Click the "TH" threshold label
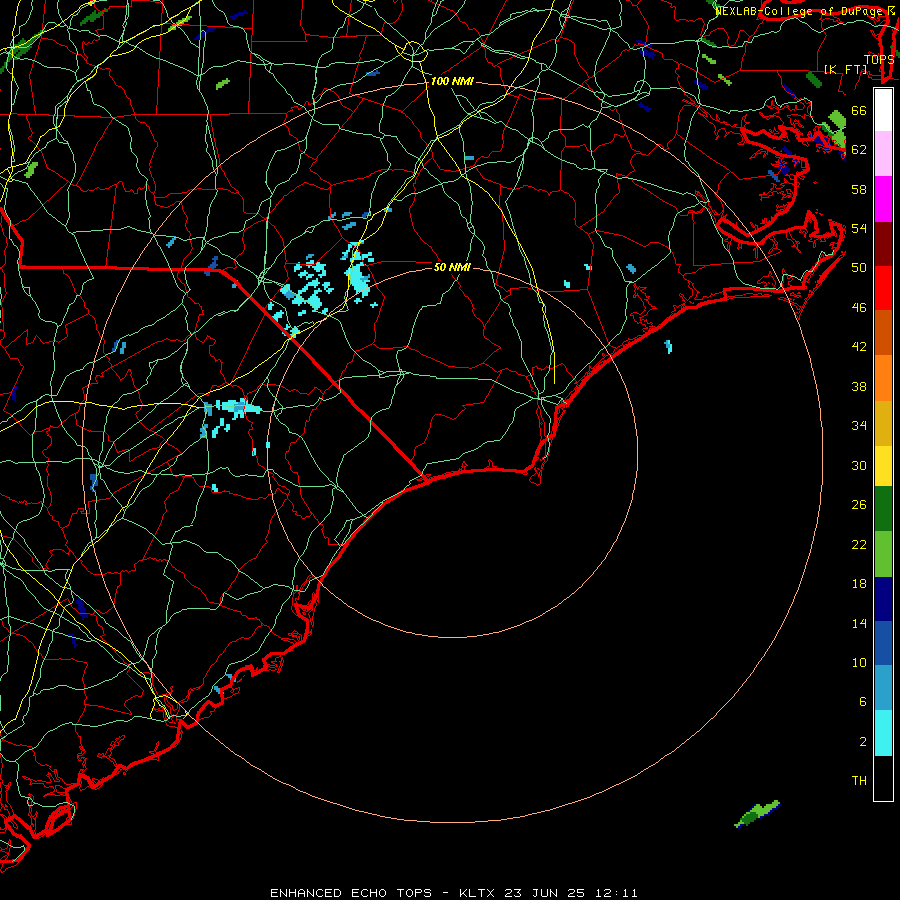 pyautogui.click(x=859, y=781)
